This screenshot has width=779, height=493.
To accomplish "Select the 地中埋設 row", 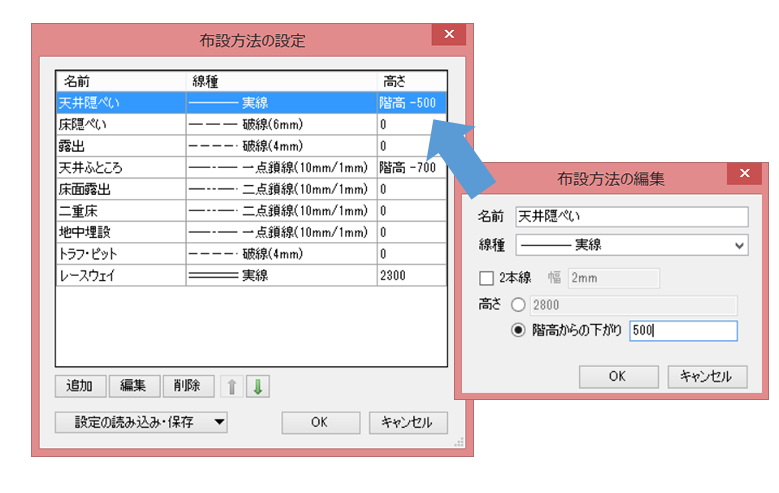I will (251, 232).
